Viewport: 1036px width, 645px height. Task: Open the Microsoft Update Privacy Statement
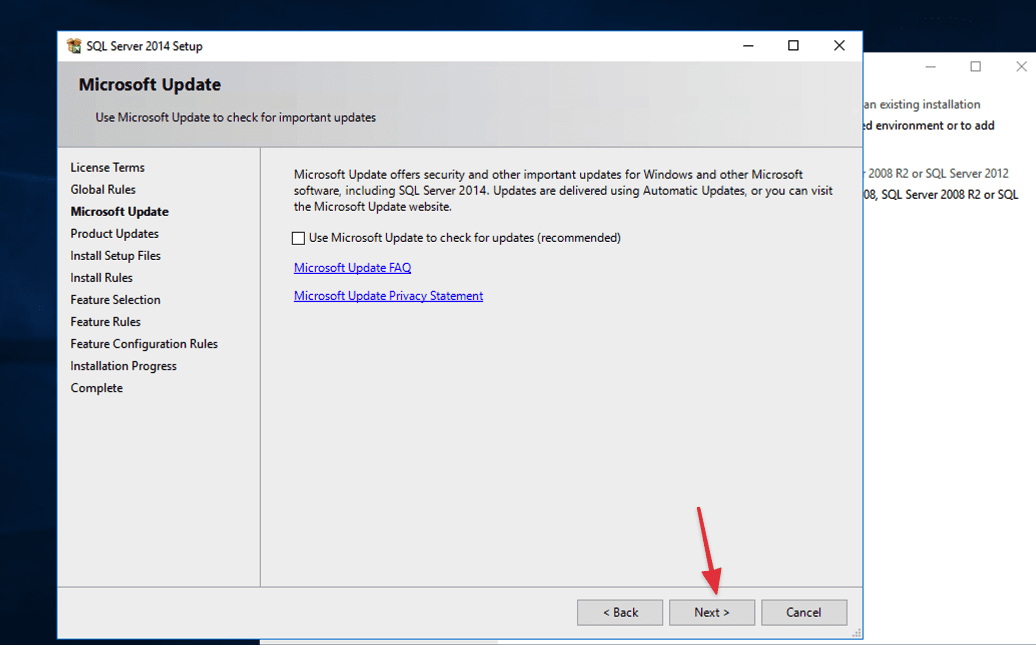pyautogui.click(x=388, y=295)
